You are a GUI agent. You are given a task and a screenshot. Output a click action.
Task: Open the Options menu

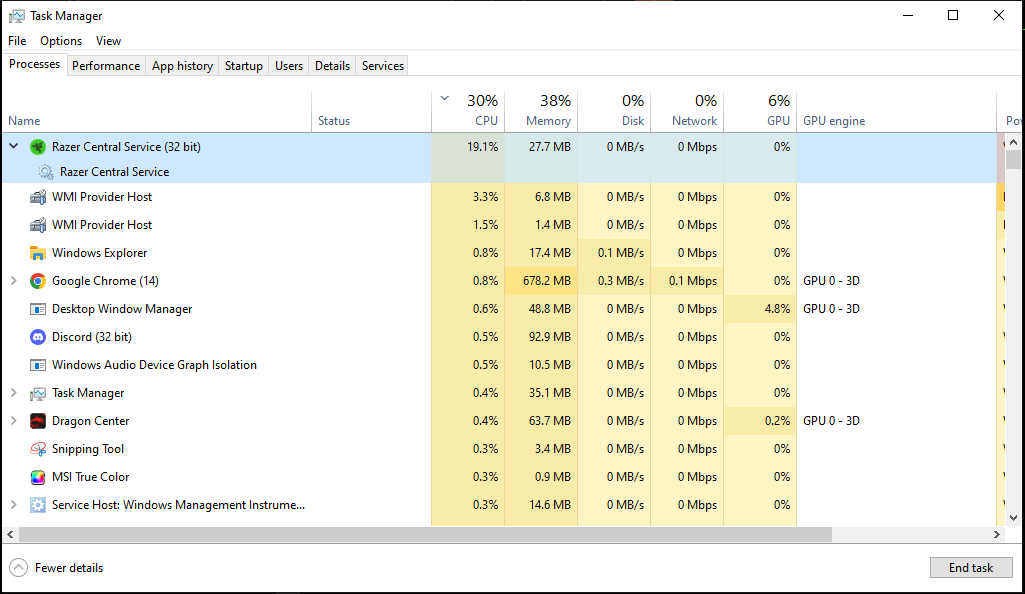[61, 41]
